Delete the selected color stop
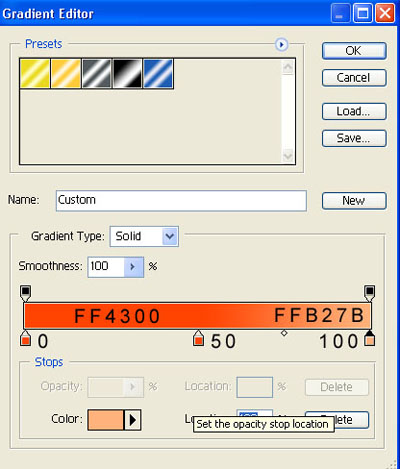Image resolution: width=400 pixels, height=469 pixels. click(x=352, y=419)
